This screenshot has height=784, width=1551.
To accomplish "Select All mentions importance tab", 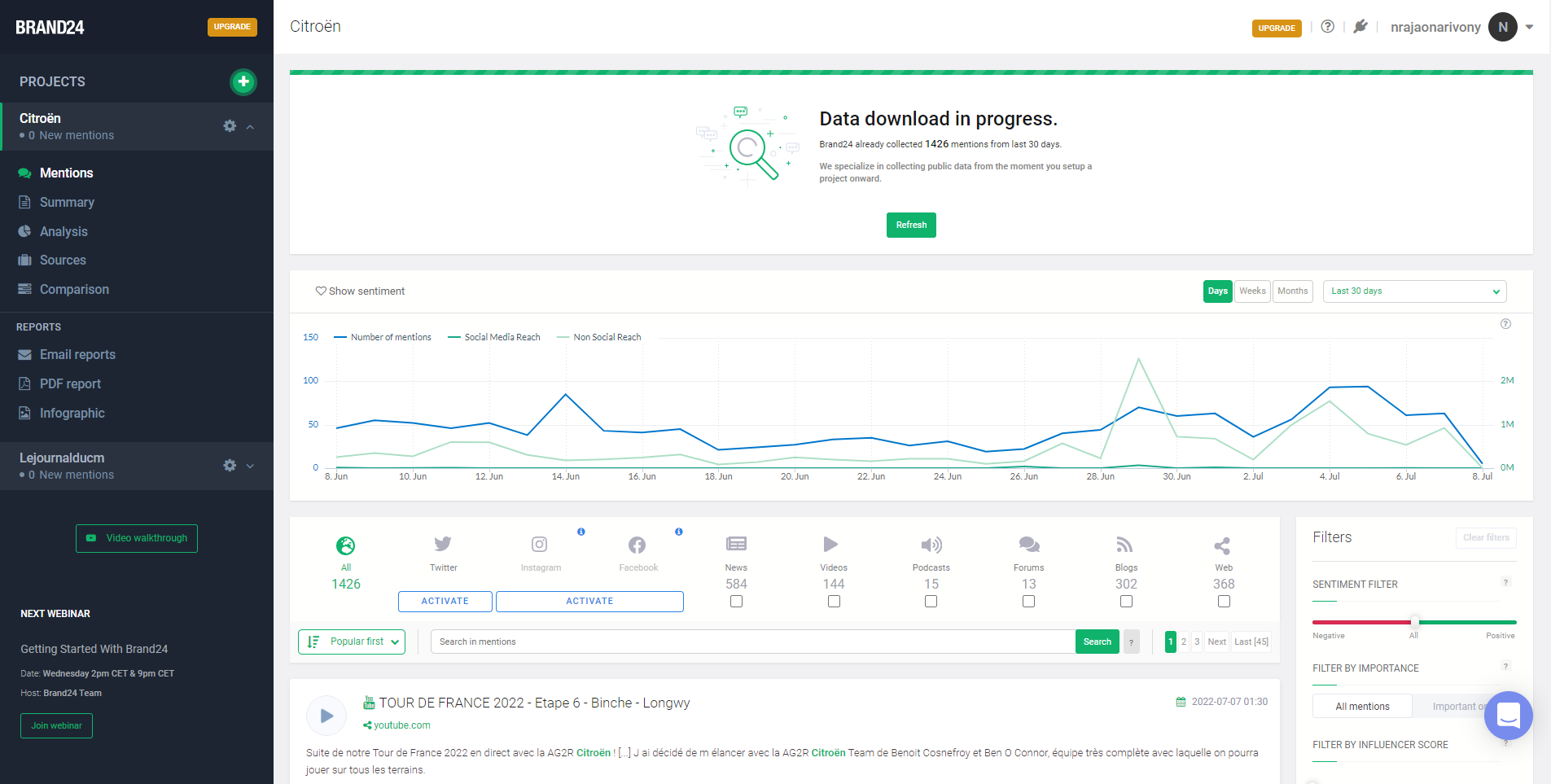I will point(1362,706).
